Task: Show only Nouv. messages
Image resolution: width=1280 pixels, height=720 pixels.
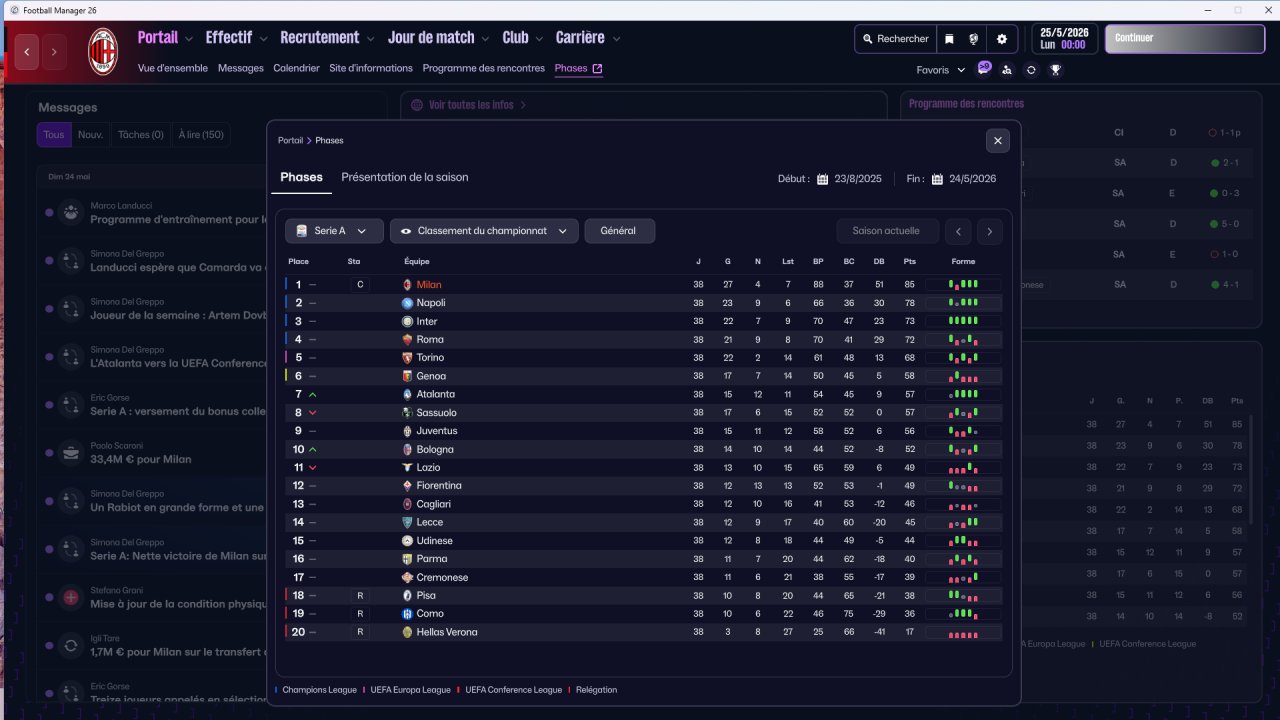Action: click(x=91, y=135)
